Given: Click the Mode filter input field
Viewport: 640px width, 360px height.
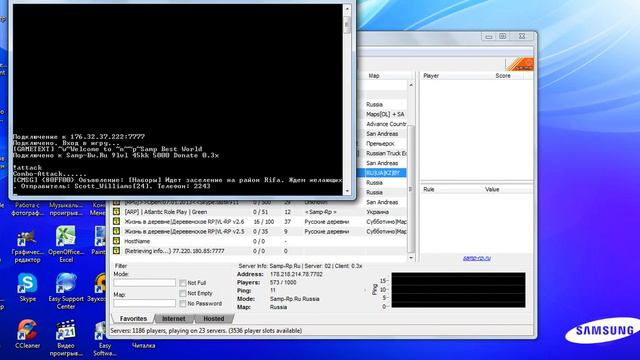Looking at the screenshot, I should (x=144, y=282).
